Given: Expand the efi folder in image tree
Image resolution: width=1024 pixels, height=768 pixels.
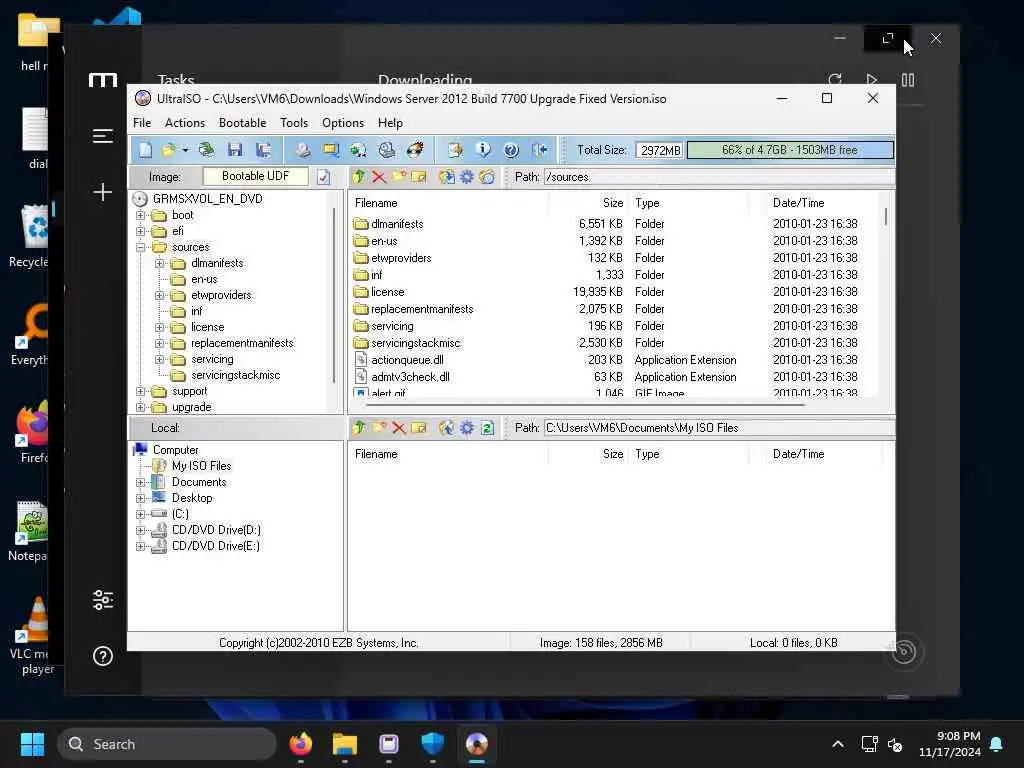Looking at the screenshot, I should (x=140, y=231).
